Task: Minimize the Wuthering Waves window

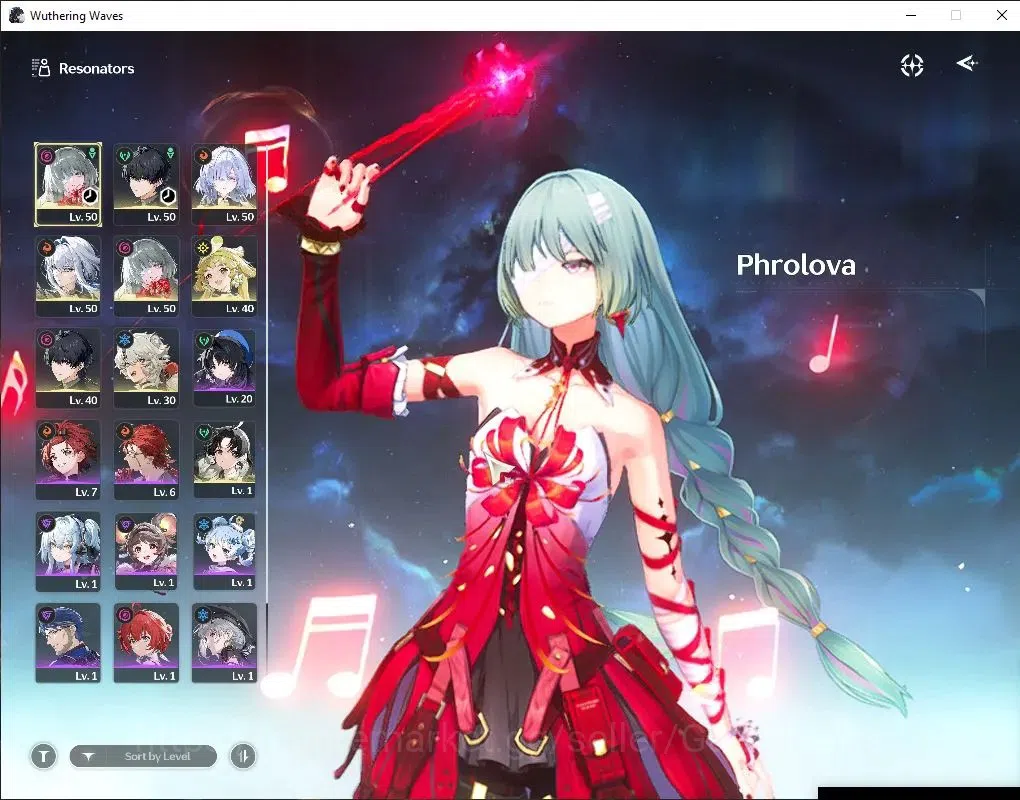Action: point(911,15)
